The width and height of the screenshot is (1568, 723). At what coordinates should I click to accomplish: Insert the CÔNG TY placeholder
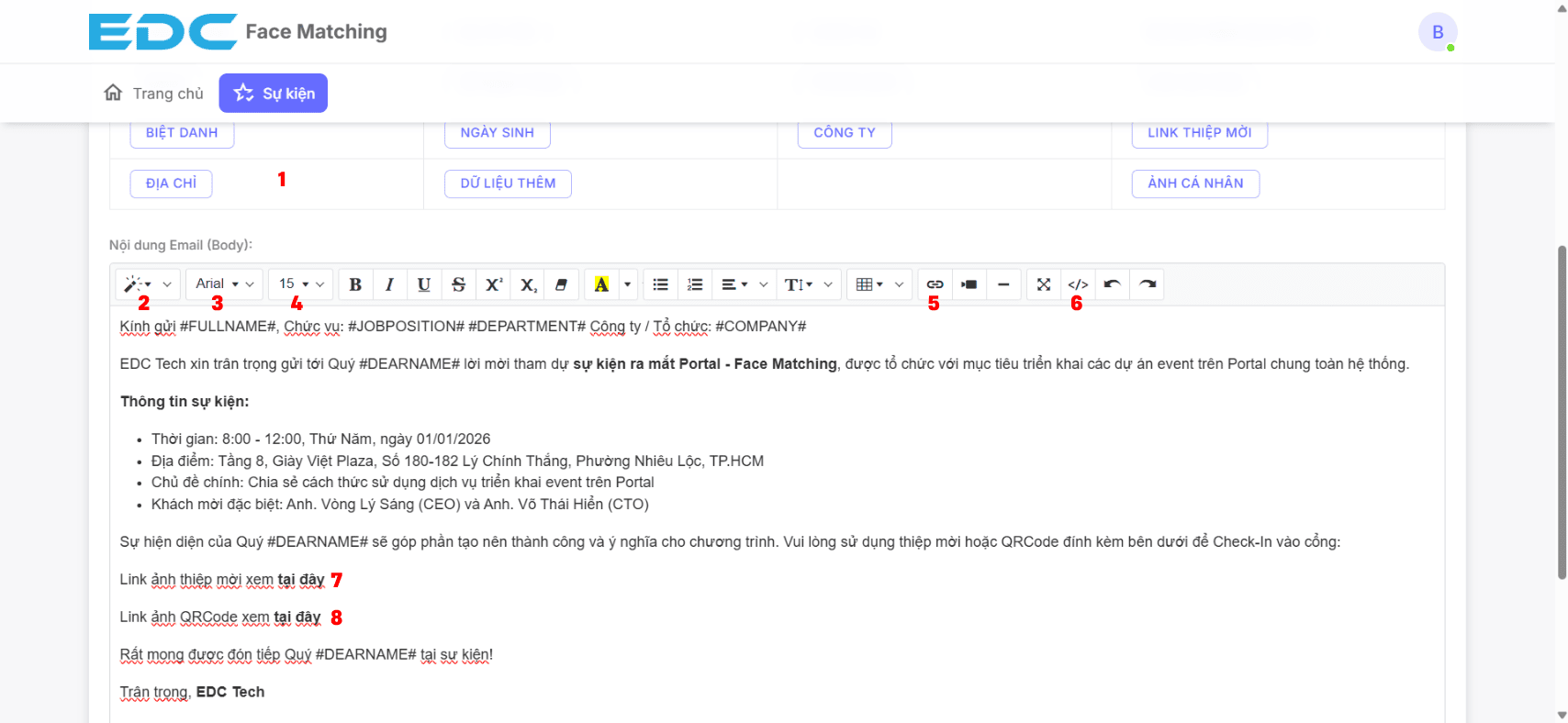845,133
